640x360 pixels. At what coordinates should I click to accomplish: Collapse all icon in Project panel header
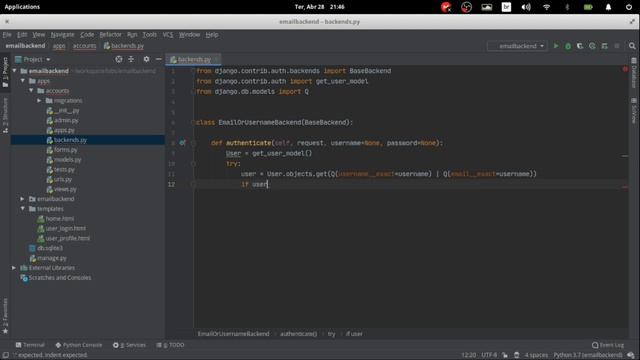click(x=131, y=59)
